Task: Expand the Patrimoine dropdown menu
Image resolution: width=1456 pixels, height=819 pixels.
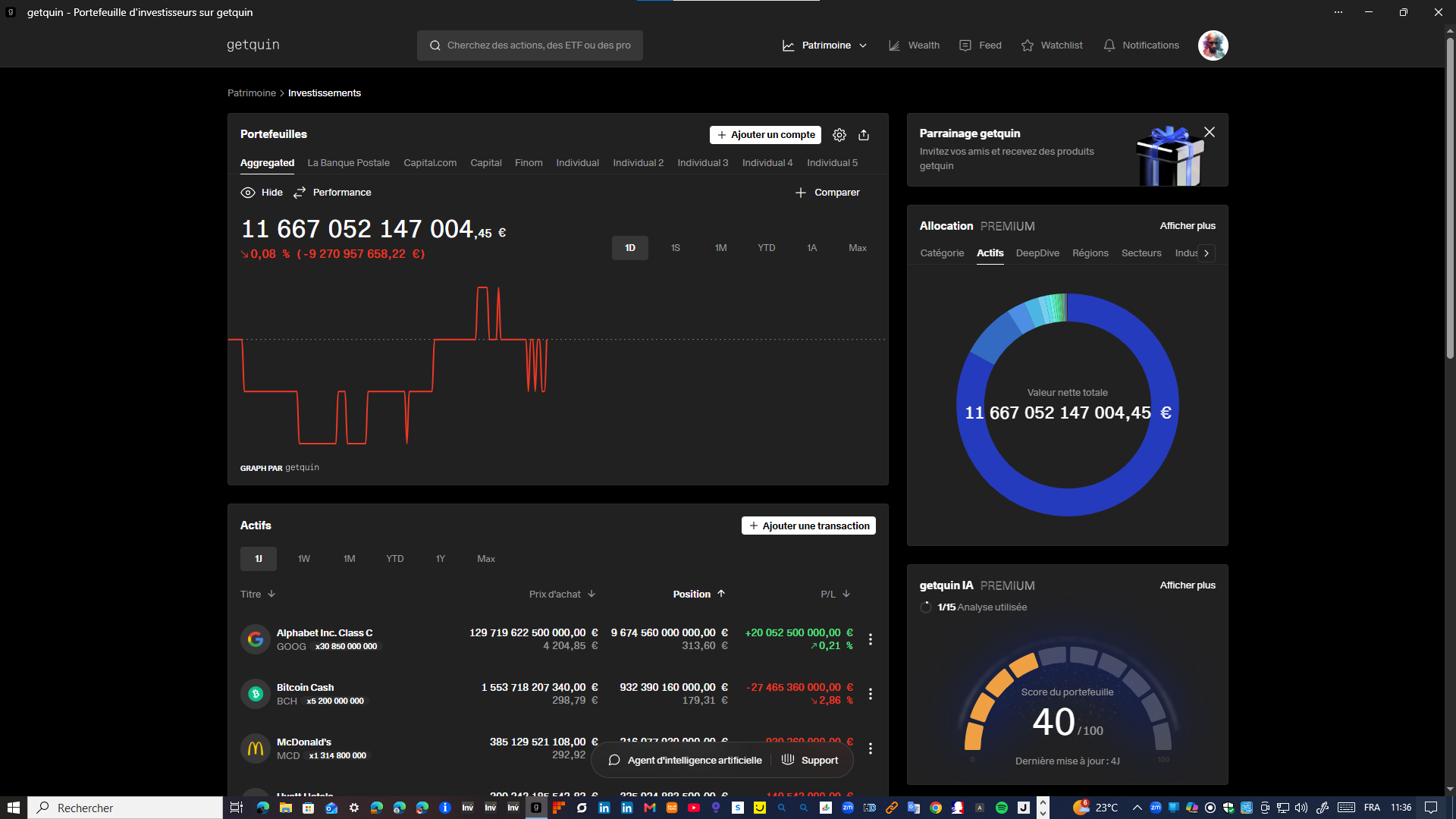Action: [x=825, y=45]
